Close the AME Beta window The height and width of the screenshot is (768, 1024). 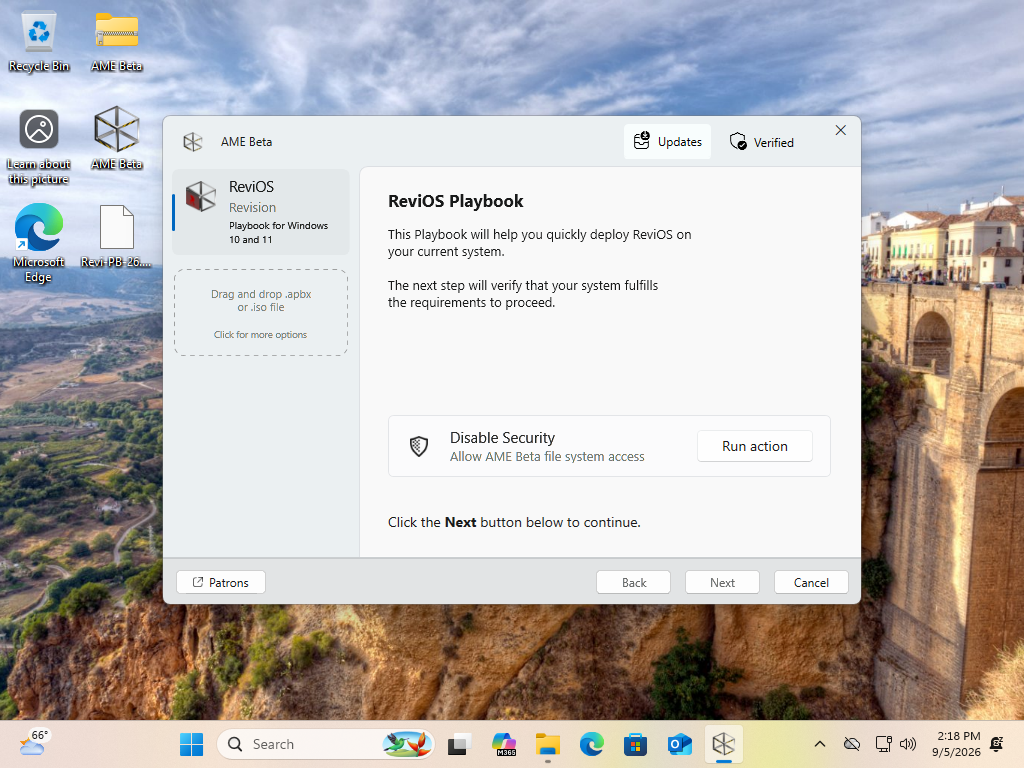click(840, 131)
